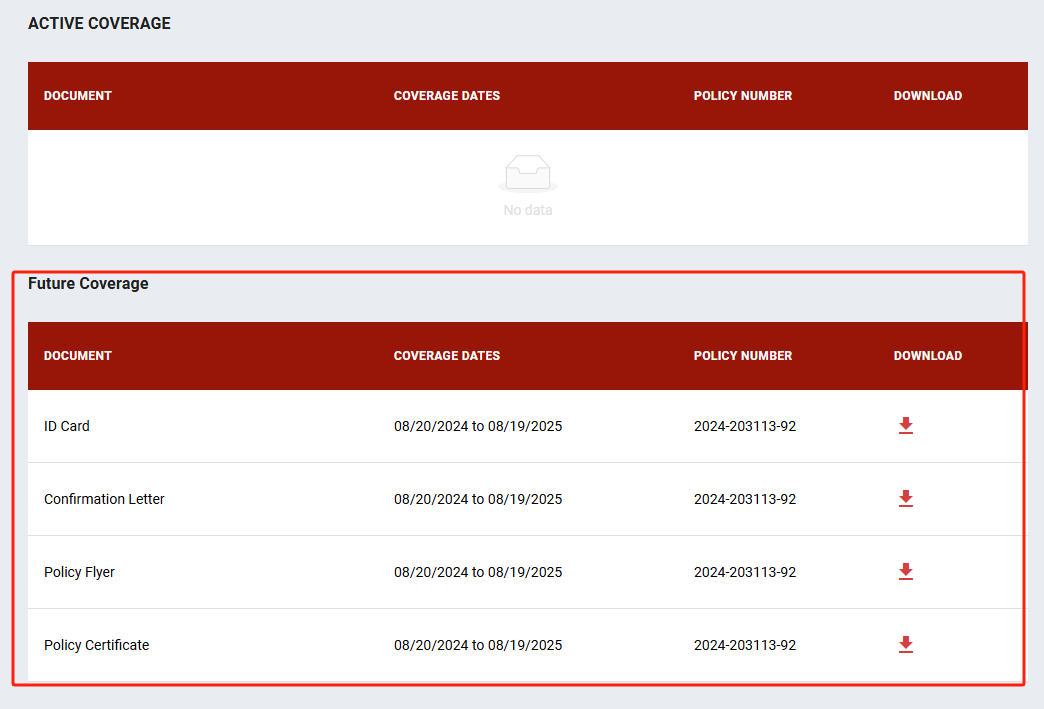The image size is (1044, 709).
Task: Click Coverage Dates header in Active Coverage table
Action: (447, 96)
